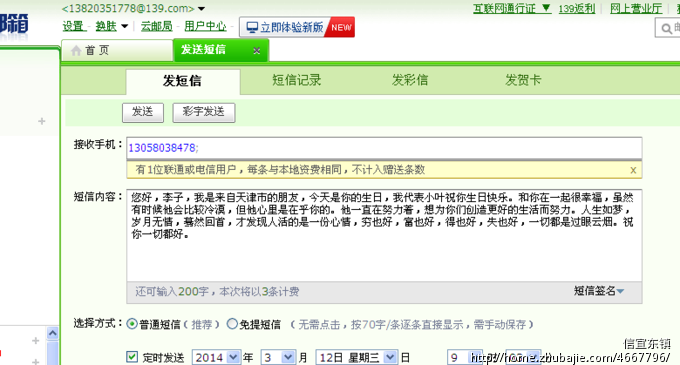Expand the 短信签名 dropdown
Viewport: 680px width, 365px height.
(599, 291)
